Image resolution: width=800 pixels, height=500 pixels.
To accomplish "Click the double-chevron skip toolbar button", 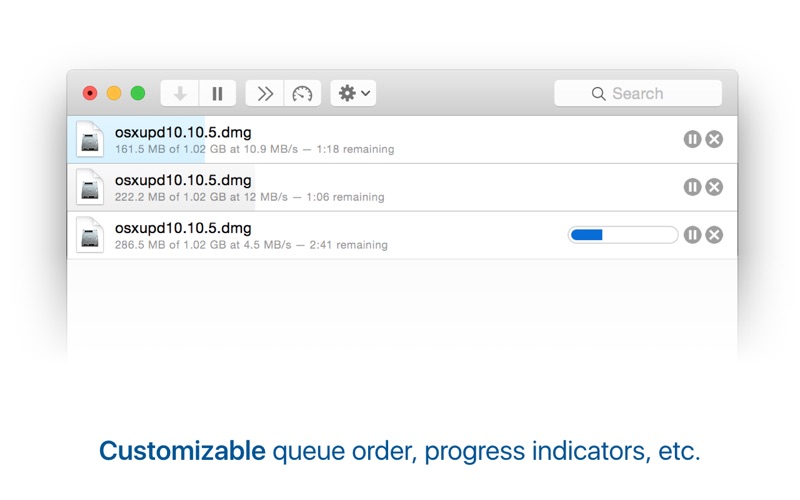I will (265, 93).
